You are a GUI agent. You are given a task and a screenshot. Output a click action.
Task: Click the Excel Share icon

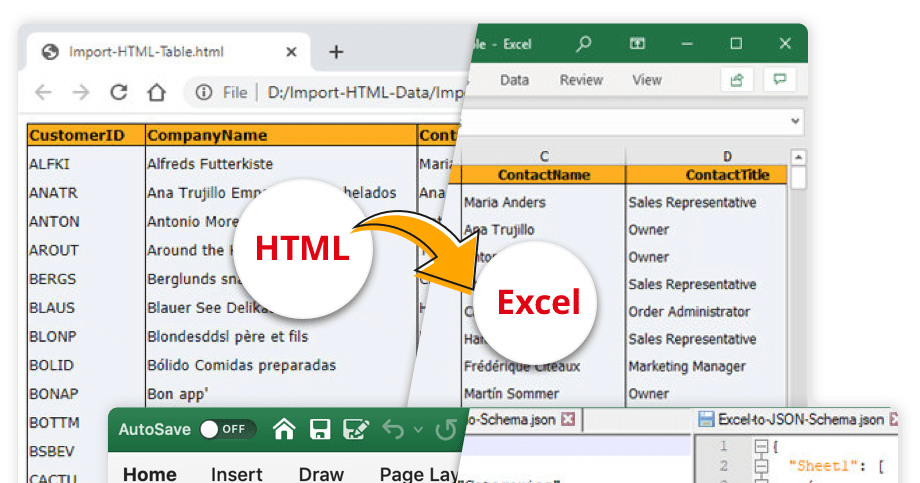(737, 80)
